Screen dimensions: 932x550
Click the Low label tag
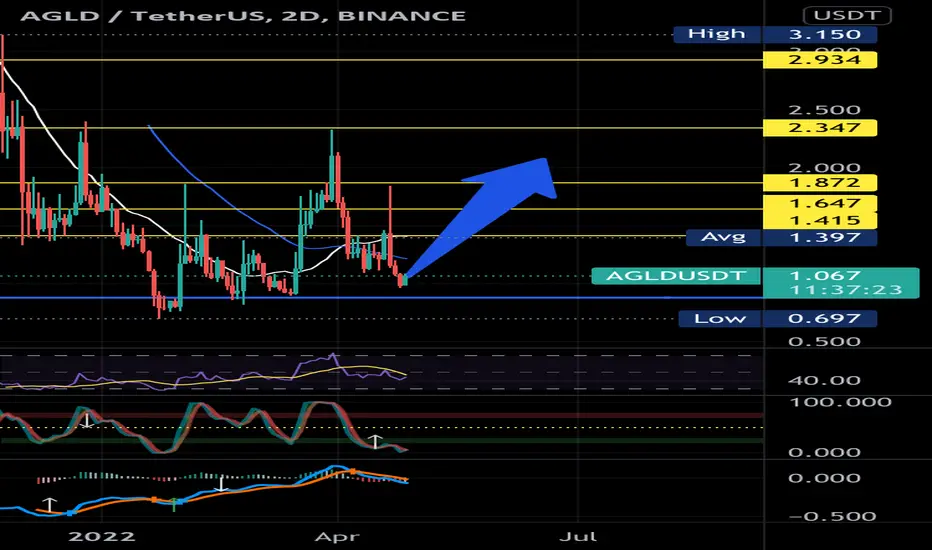click(x=720, y=319)
